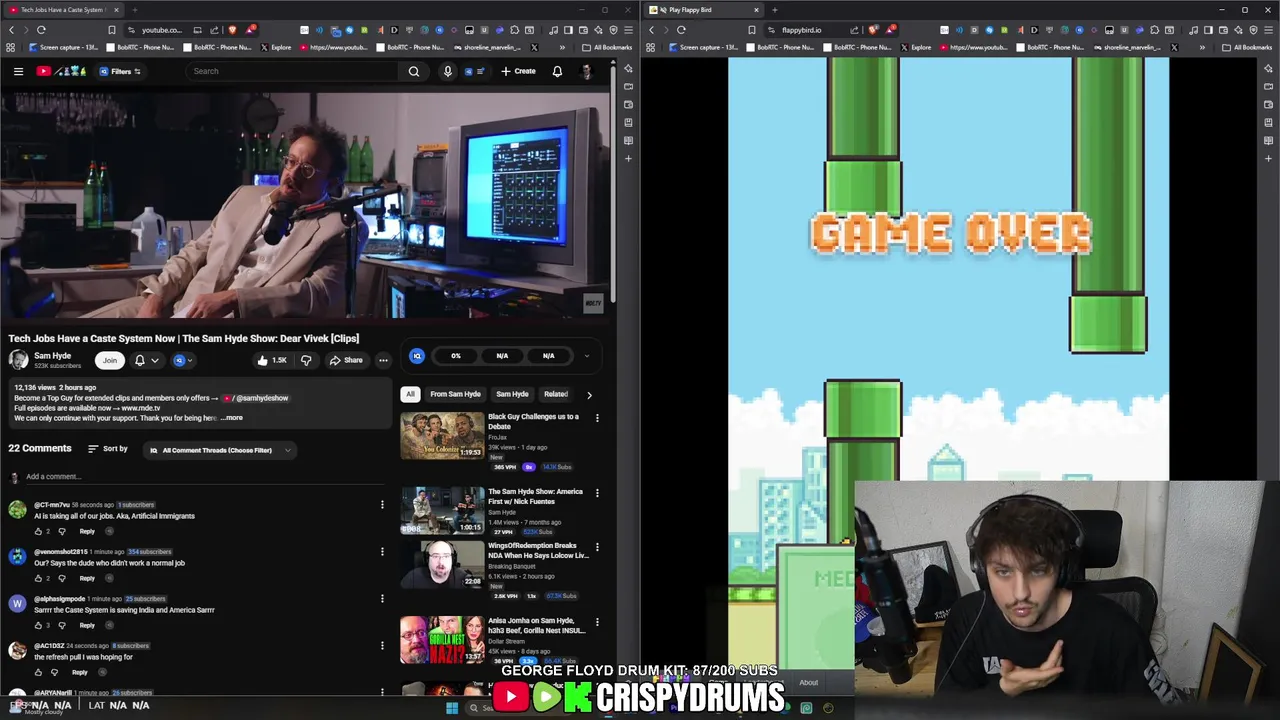The image size is (1280, 720).
Task: Like @venomshot2815's comment
Action: coord(38,578)
